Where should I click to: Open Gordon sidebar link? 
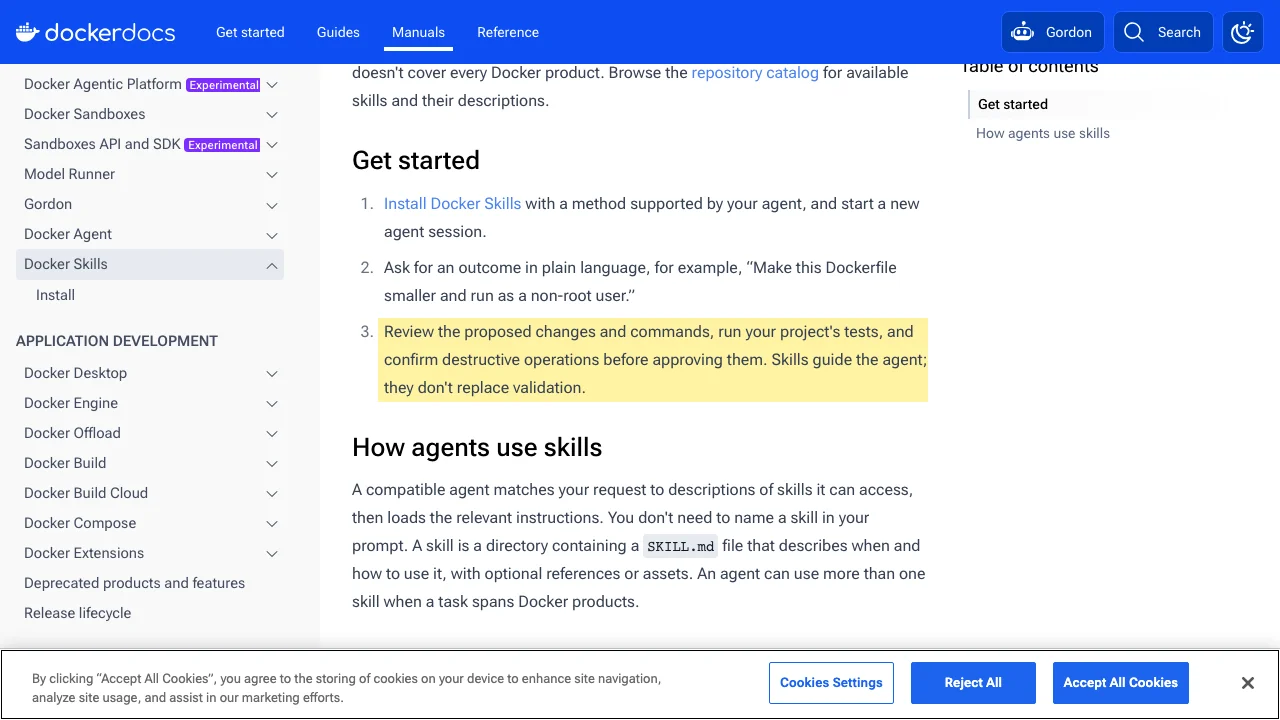[48, 204]
